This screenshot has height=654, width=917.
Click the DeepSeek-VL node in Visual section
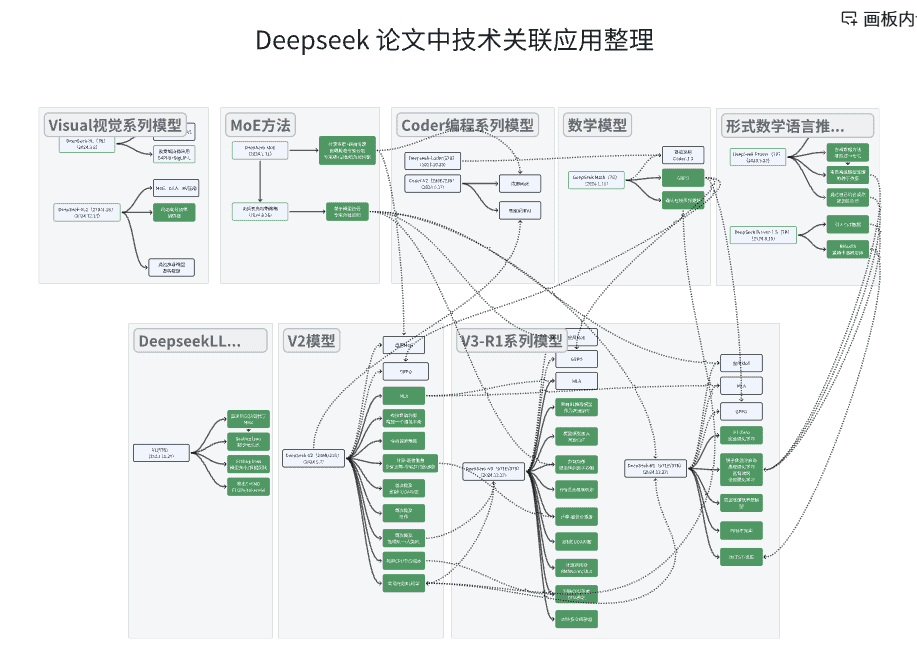click(x=87, y=144)
